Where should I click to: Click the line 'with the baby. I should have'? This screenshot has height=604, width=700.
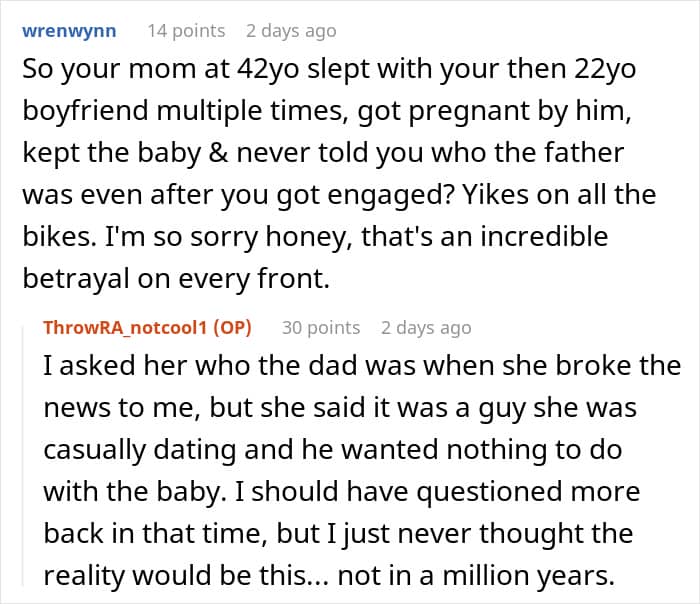click(342, 492)
